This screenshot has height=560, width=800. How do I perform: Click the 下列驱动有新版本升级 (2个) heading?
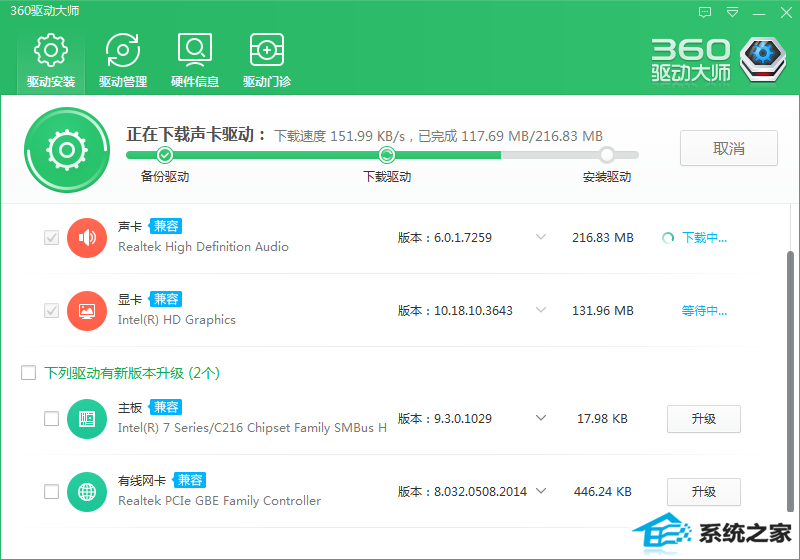coord(132,373)
